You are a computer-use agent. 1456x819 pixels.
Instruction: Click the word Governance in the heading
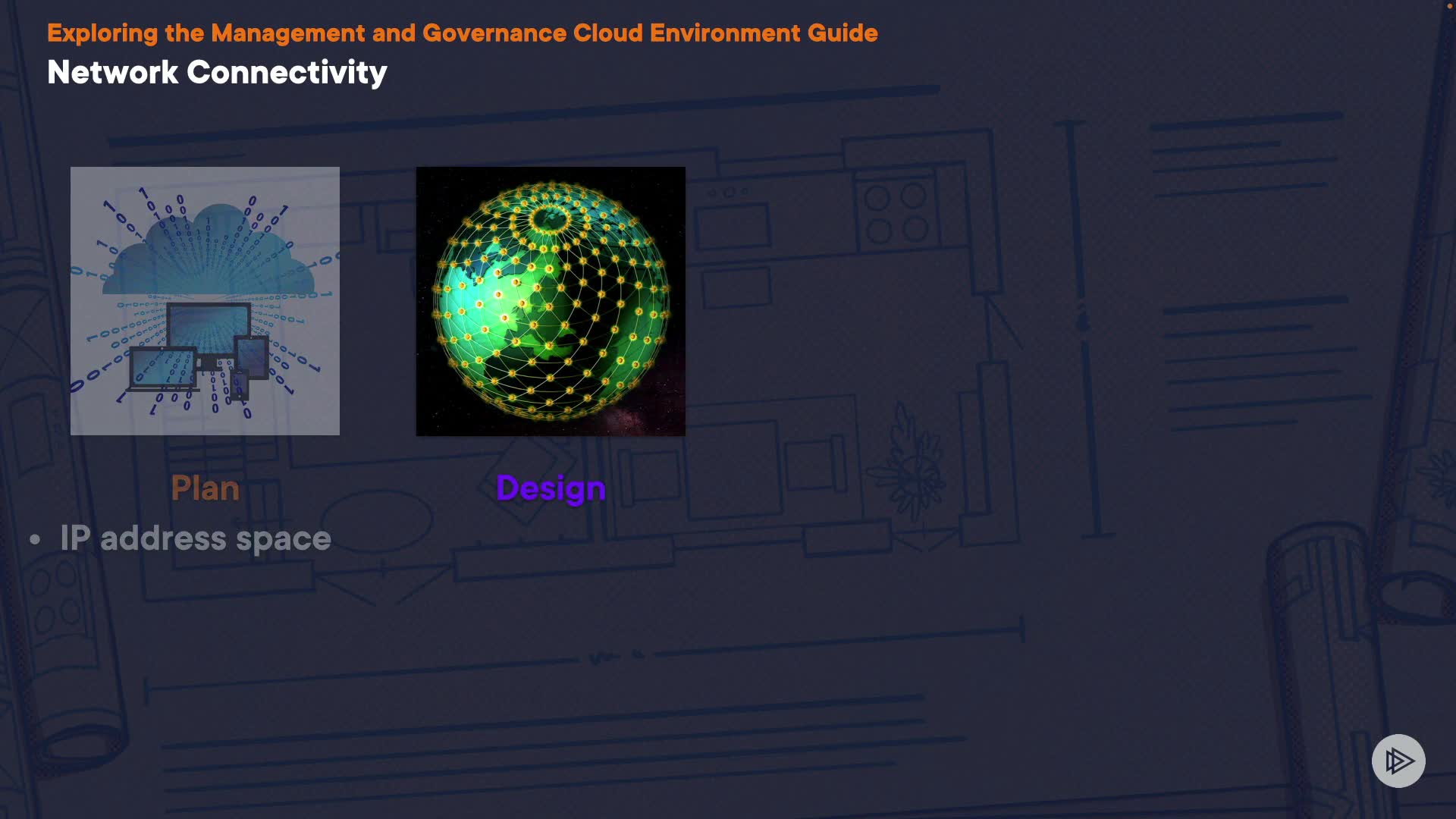pyautogui.click(x=494, y=33)
